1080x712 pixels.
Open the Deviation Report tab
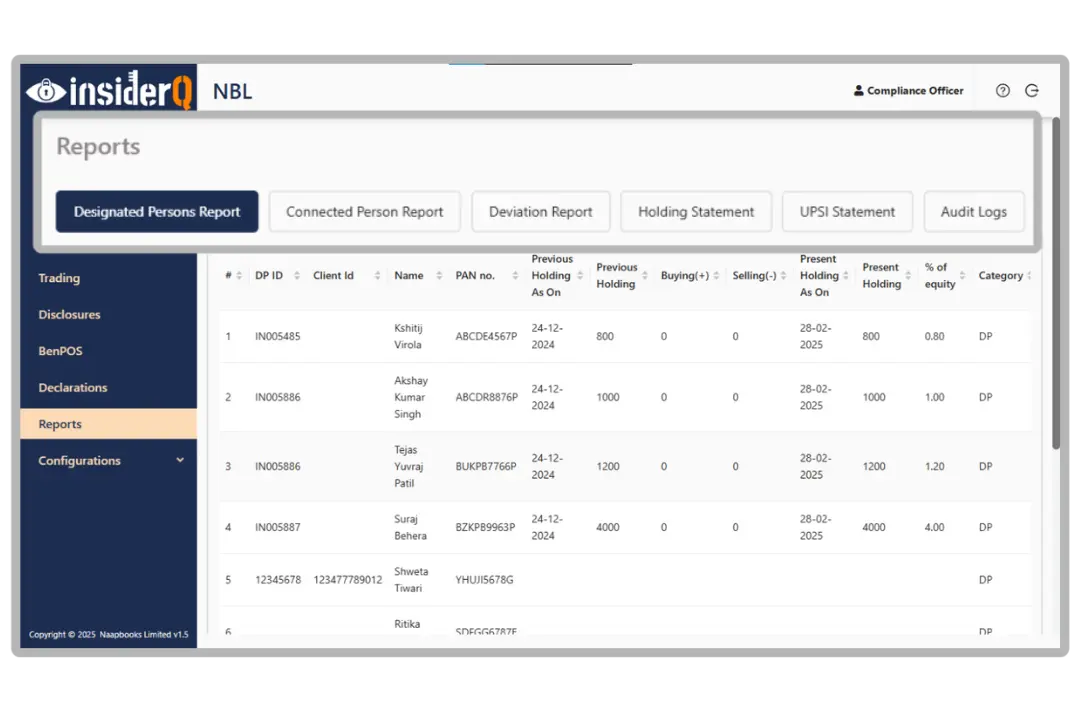coord(541,211)
